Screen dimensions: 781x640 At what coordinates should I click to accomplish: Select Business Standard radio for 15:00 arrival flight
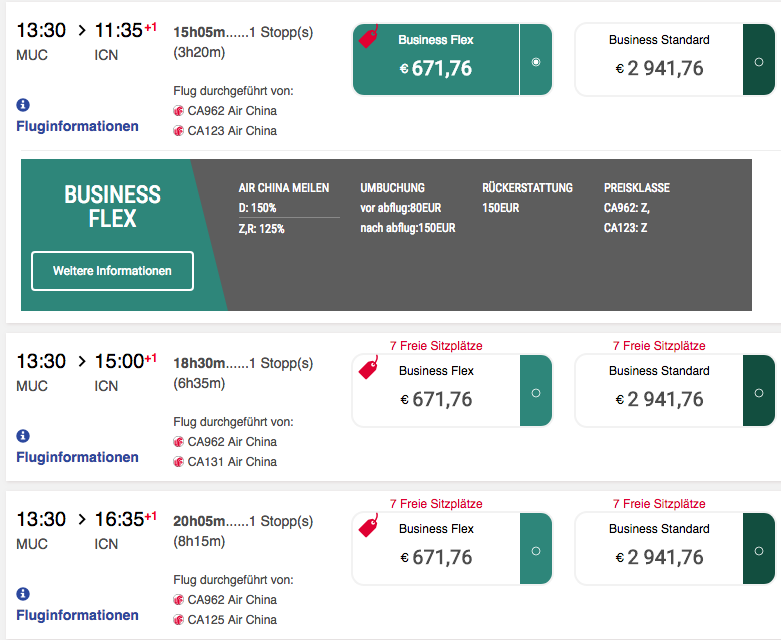(759, 392)
